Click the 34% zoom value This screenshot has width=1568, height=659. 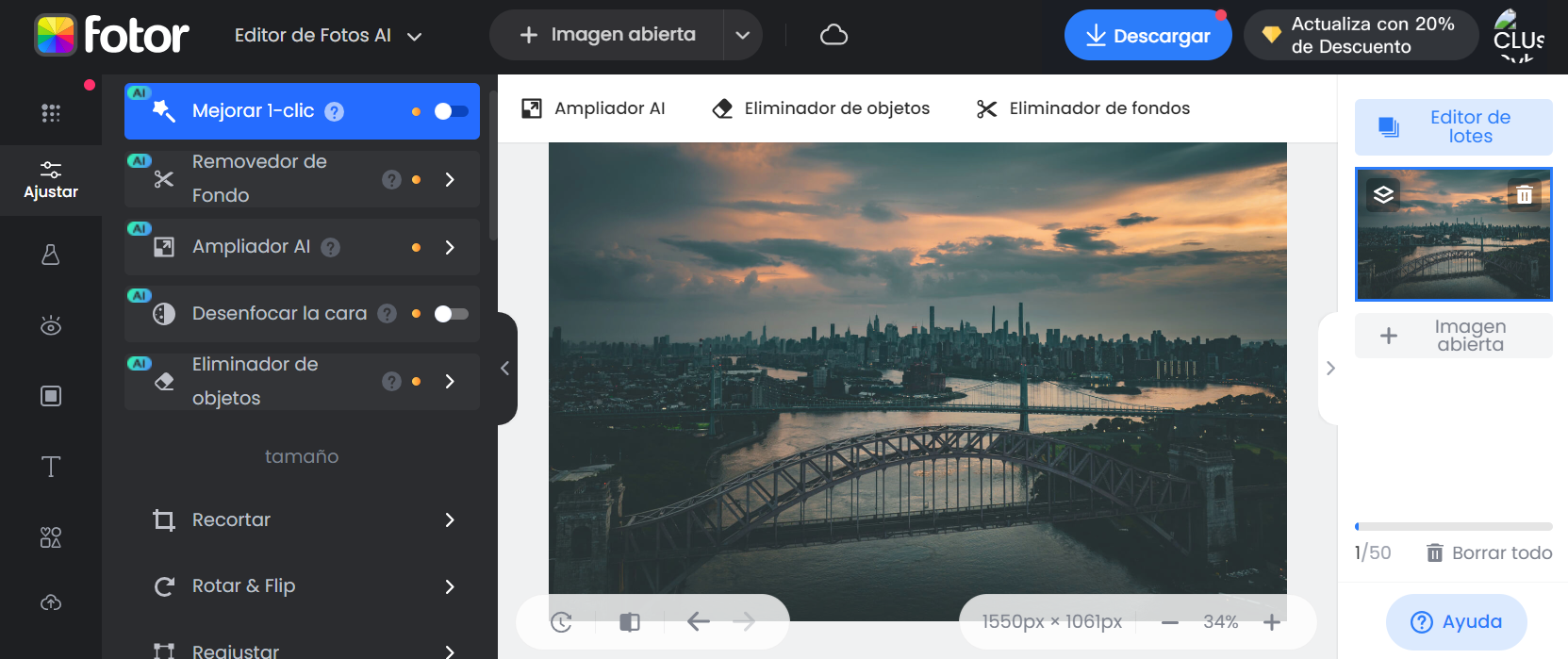pyautogui.click(x=1221, y=622)
